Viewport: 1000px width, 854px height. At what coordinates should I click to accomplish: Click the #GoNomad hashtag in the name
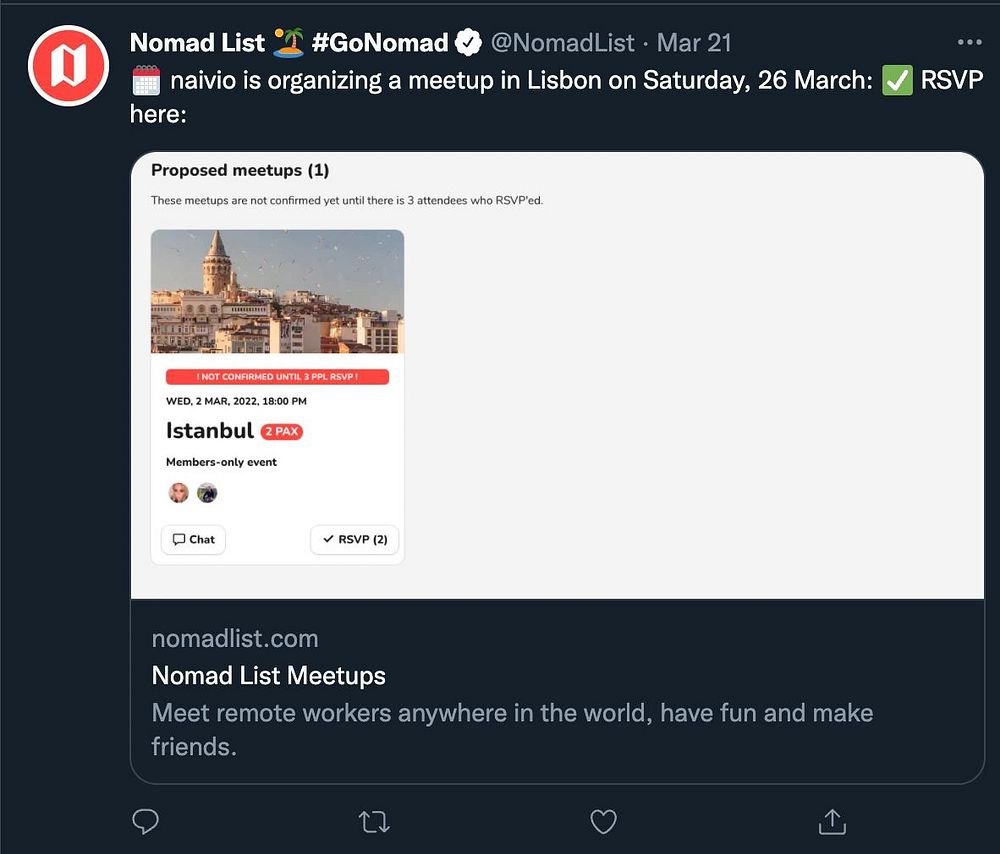point(379,43)
